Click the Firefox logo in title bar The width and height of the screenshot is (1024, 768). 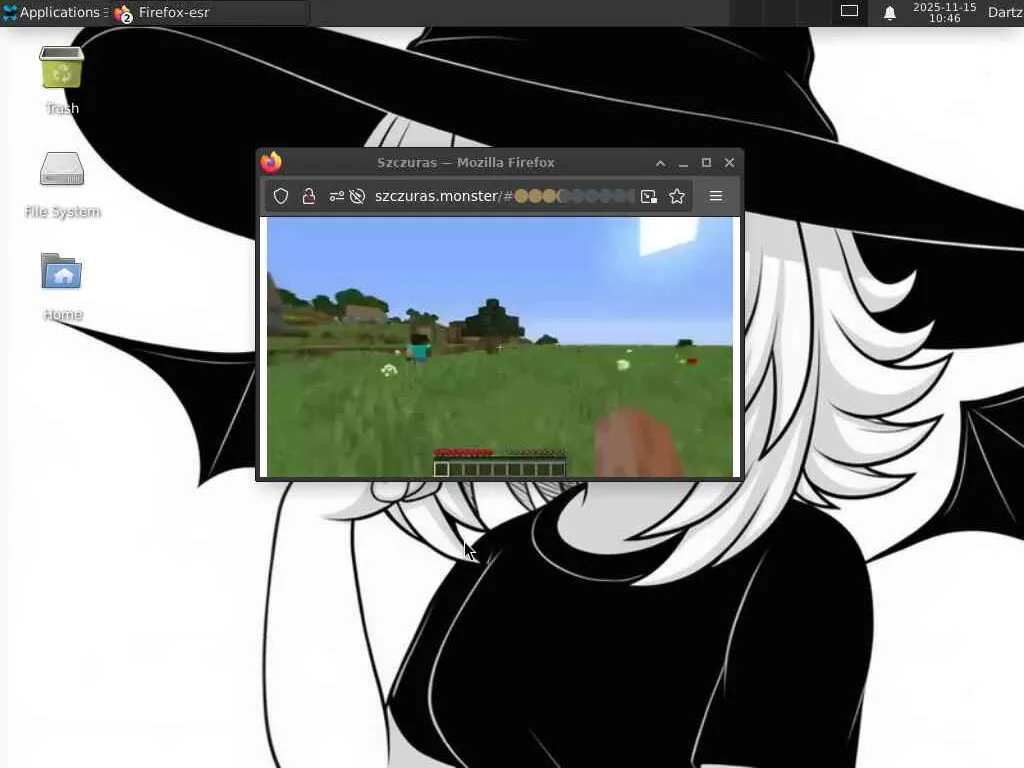[271, 162]
